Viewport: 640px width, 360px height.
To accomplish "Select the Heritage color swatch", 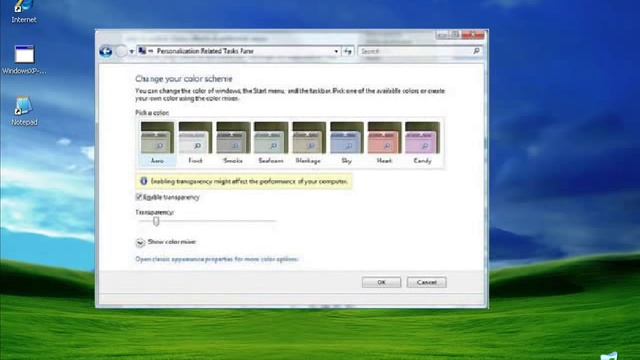I will click(309, 143).
